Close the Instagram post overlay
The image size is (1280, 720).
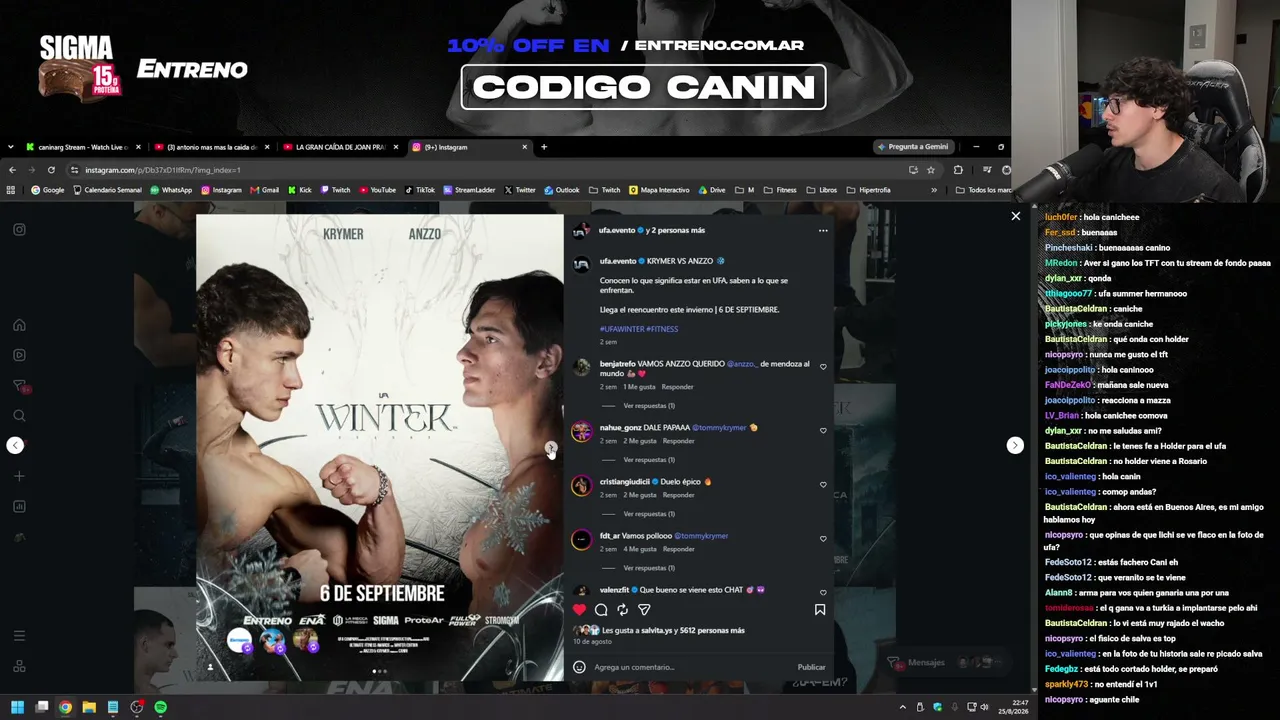click(1016, 216)
